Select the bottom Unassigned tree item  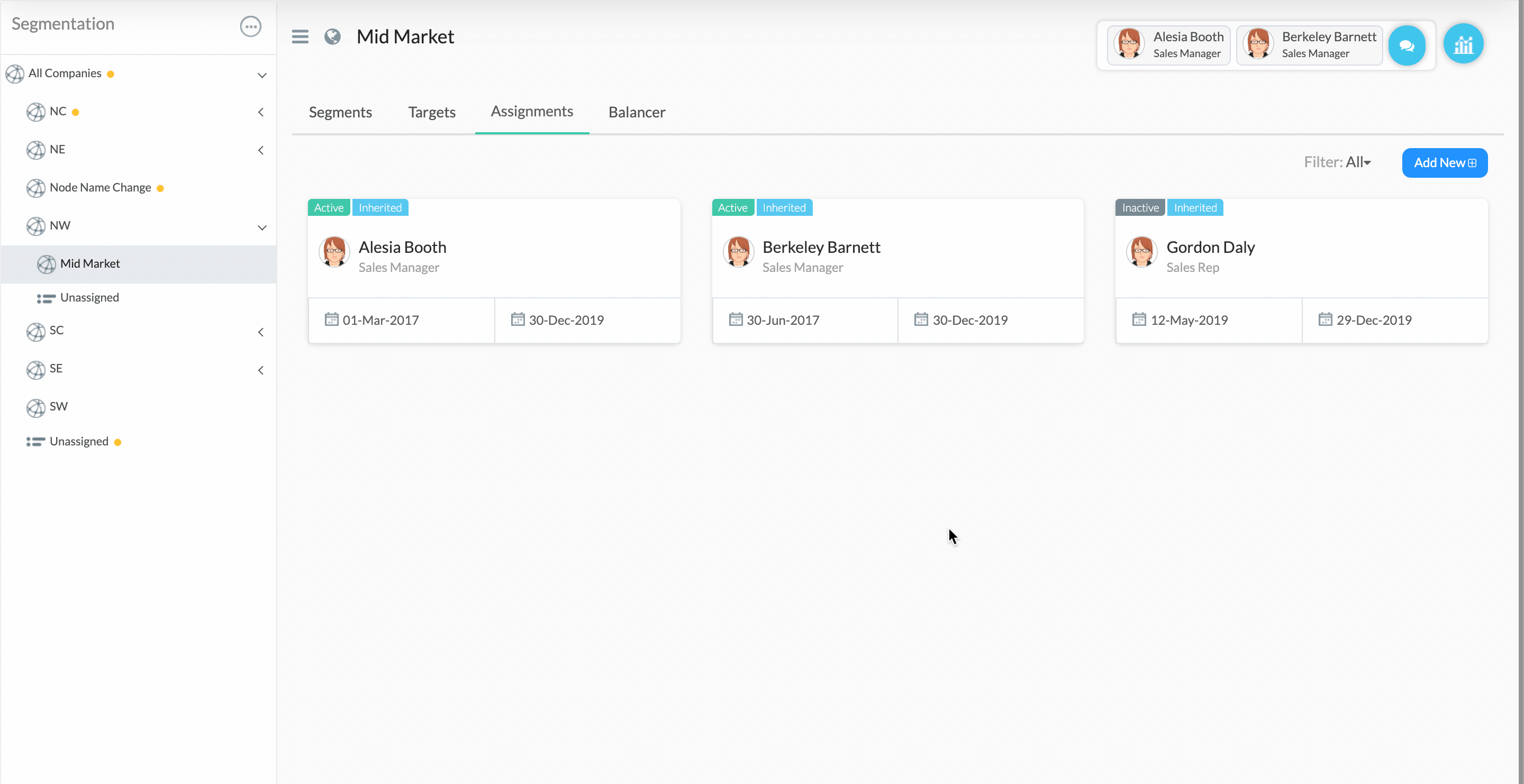coord(79,442)
